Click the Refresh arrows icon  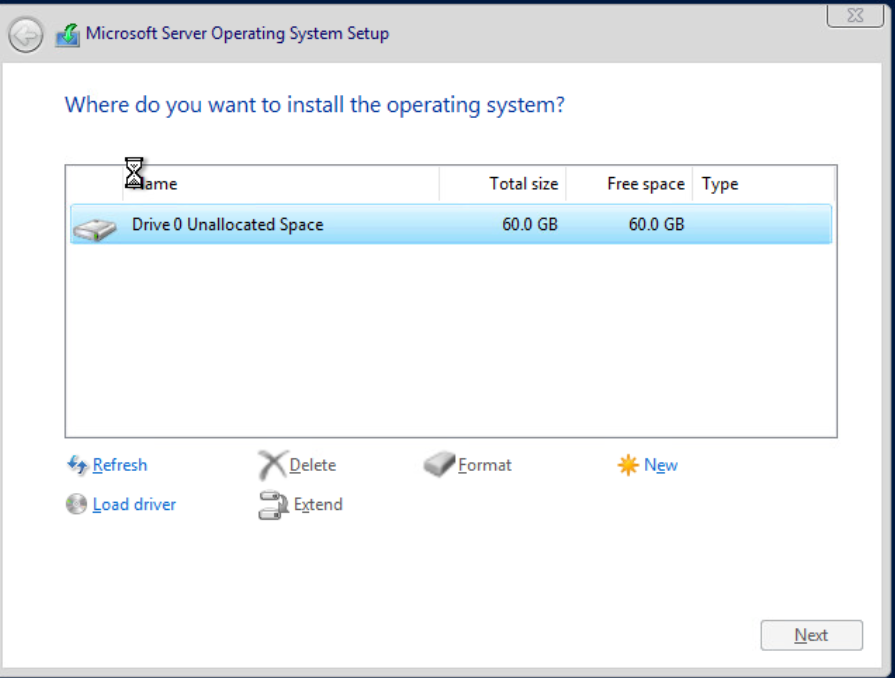(x=77, y=465)
